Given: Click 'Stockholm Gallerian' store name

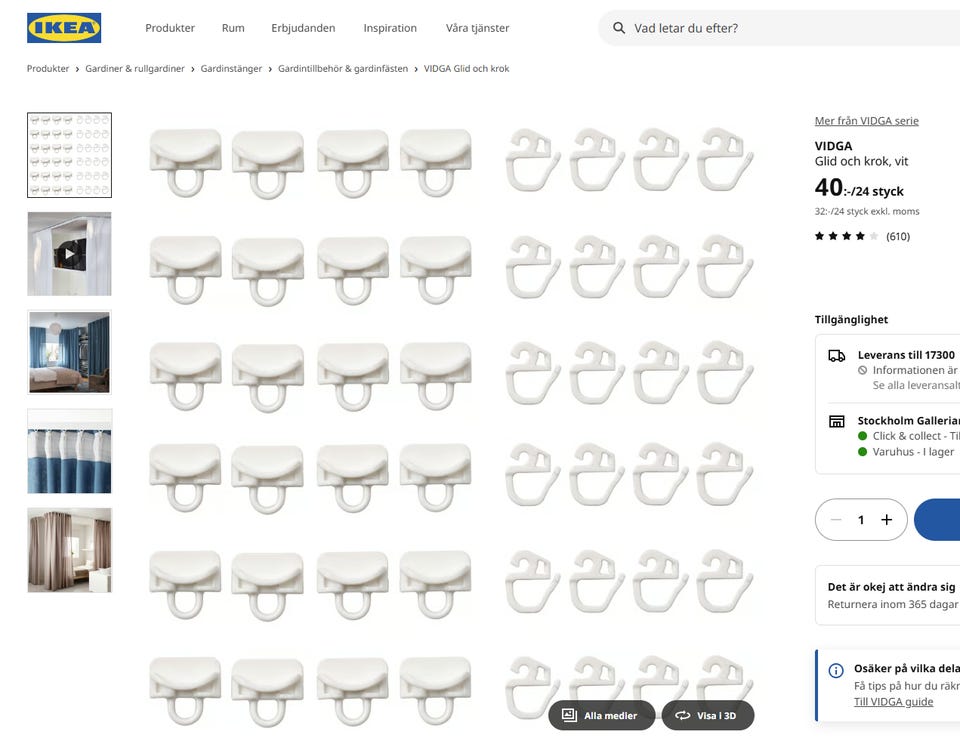Looking at the screenshot, I should [x=909, y=421].
